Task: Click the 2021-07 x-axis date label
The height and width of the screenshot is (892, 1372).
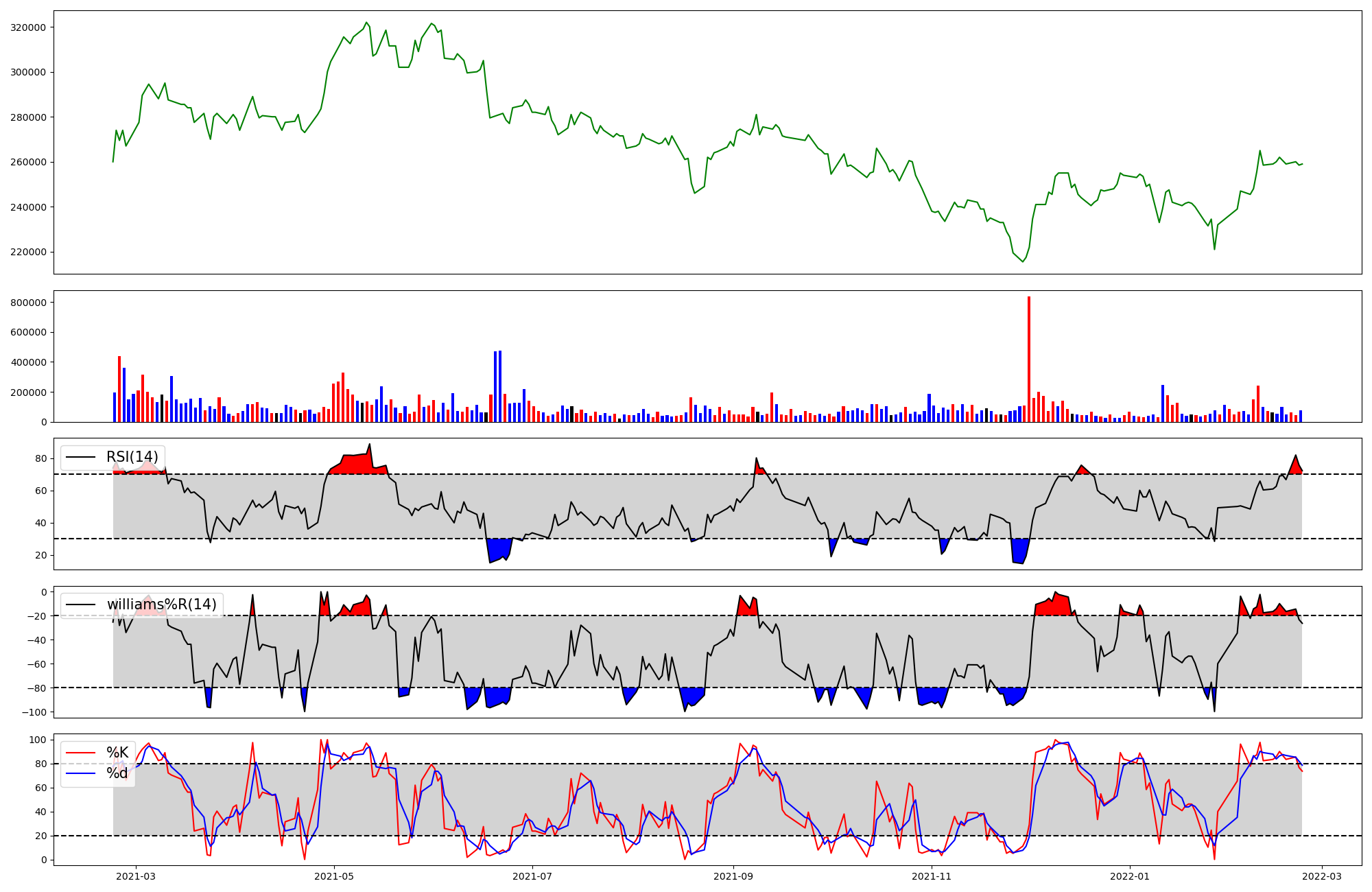Action: (x=532, y=876)
